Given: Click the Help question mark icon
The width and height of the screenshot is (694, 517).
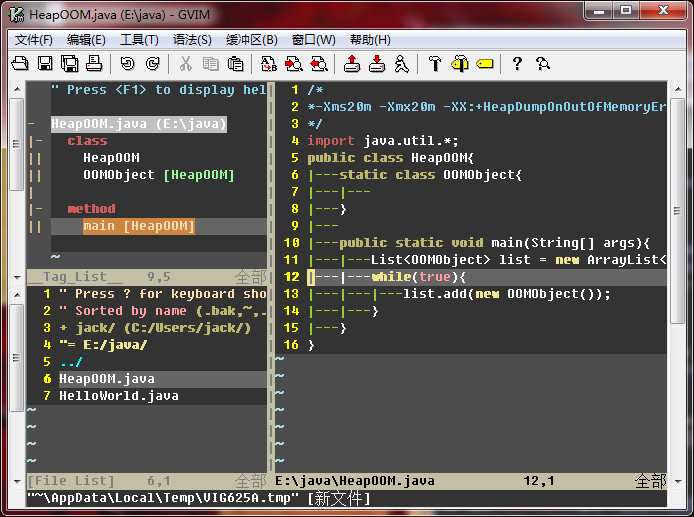Looking at the screenshot, I should tap(517, 64).
